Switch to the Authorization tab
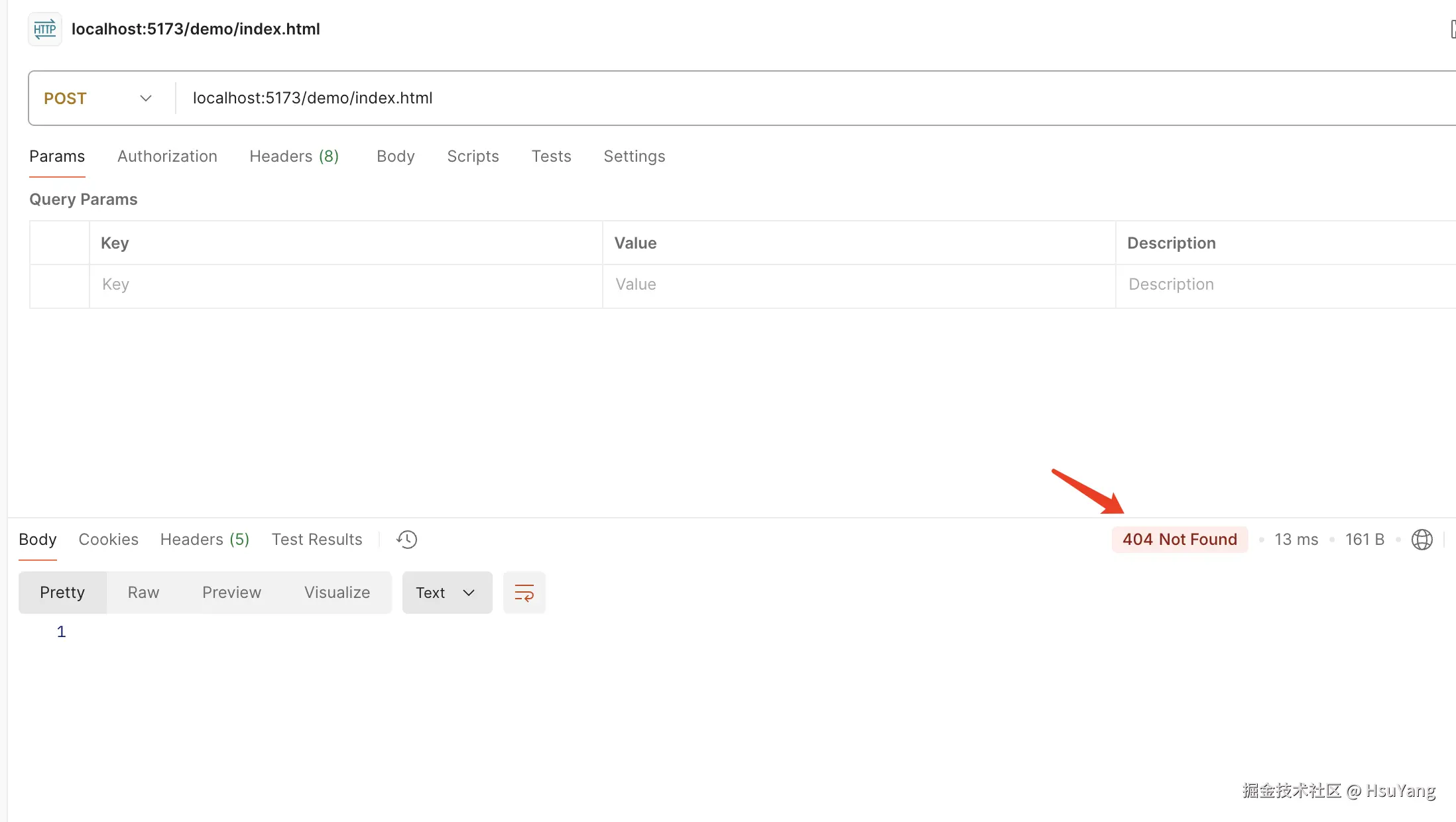This screenshot has width=1456, height=822. [167, 156]
